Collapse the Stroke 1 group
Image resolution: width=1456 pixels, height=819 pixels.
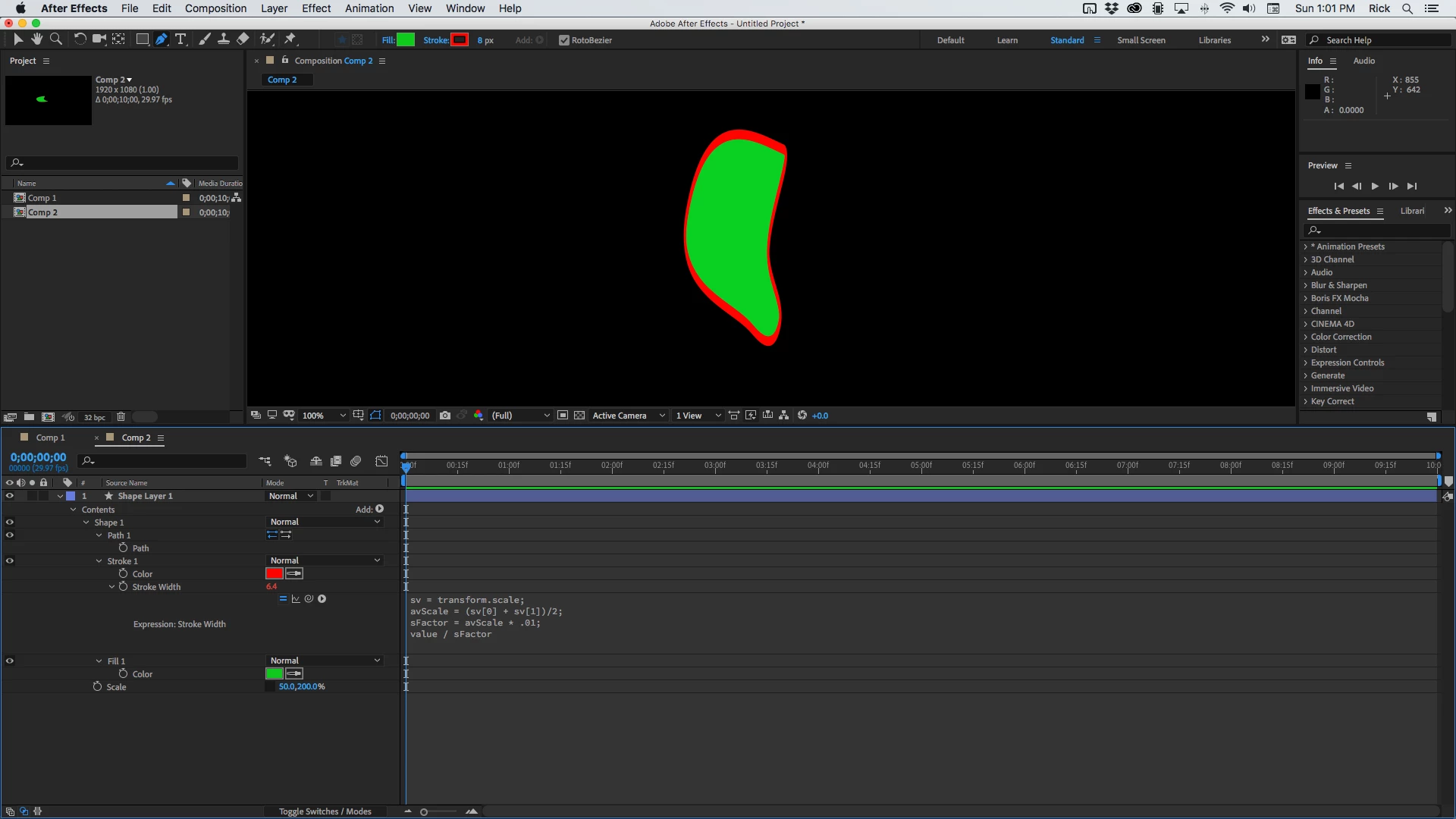click(x=99, y=561)
